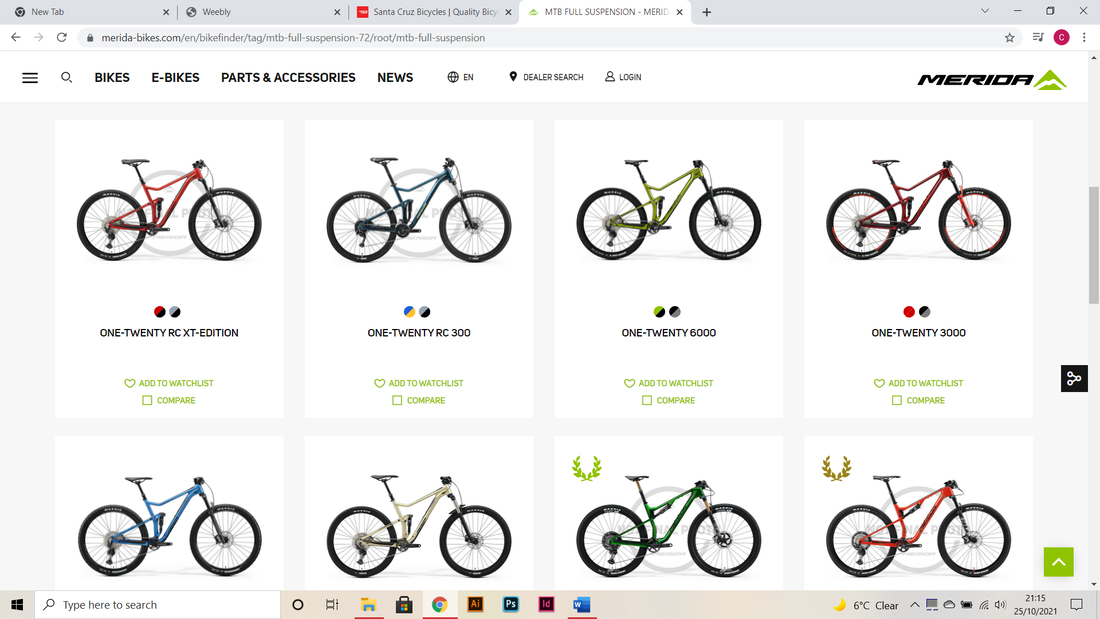1100x619 pixels.
Task: Open the One-Twenty RC XT-Edition bike image
Action: [x=169, y=209]
